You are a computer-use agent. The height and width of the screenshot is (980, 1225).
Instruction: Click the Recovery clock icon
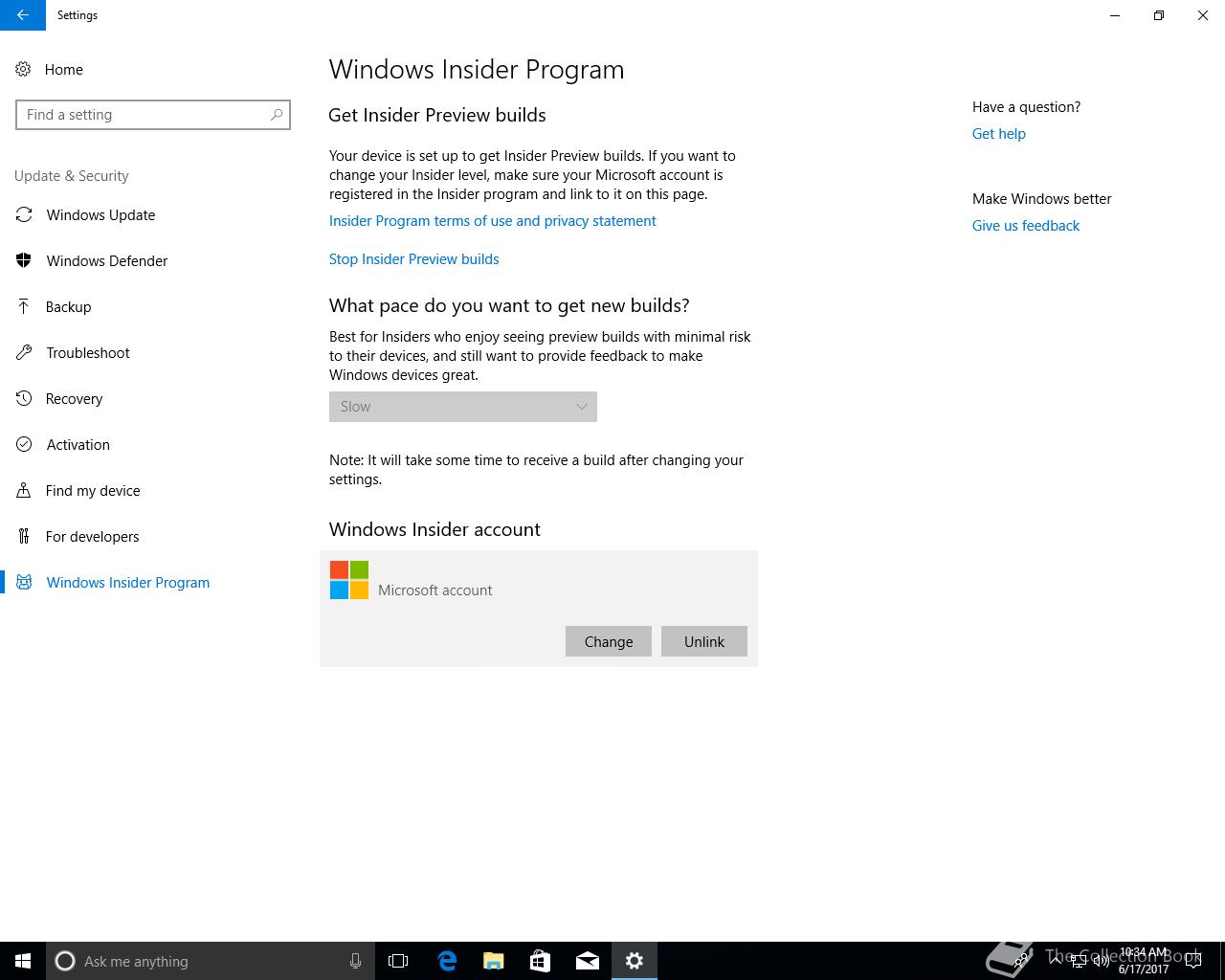[24, 398]
